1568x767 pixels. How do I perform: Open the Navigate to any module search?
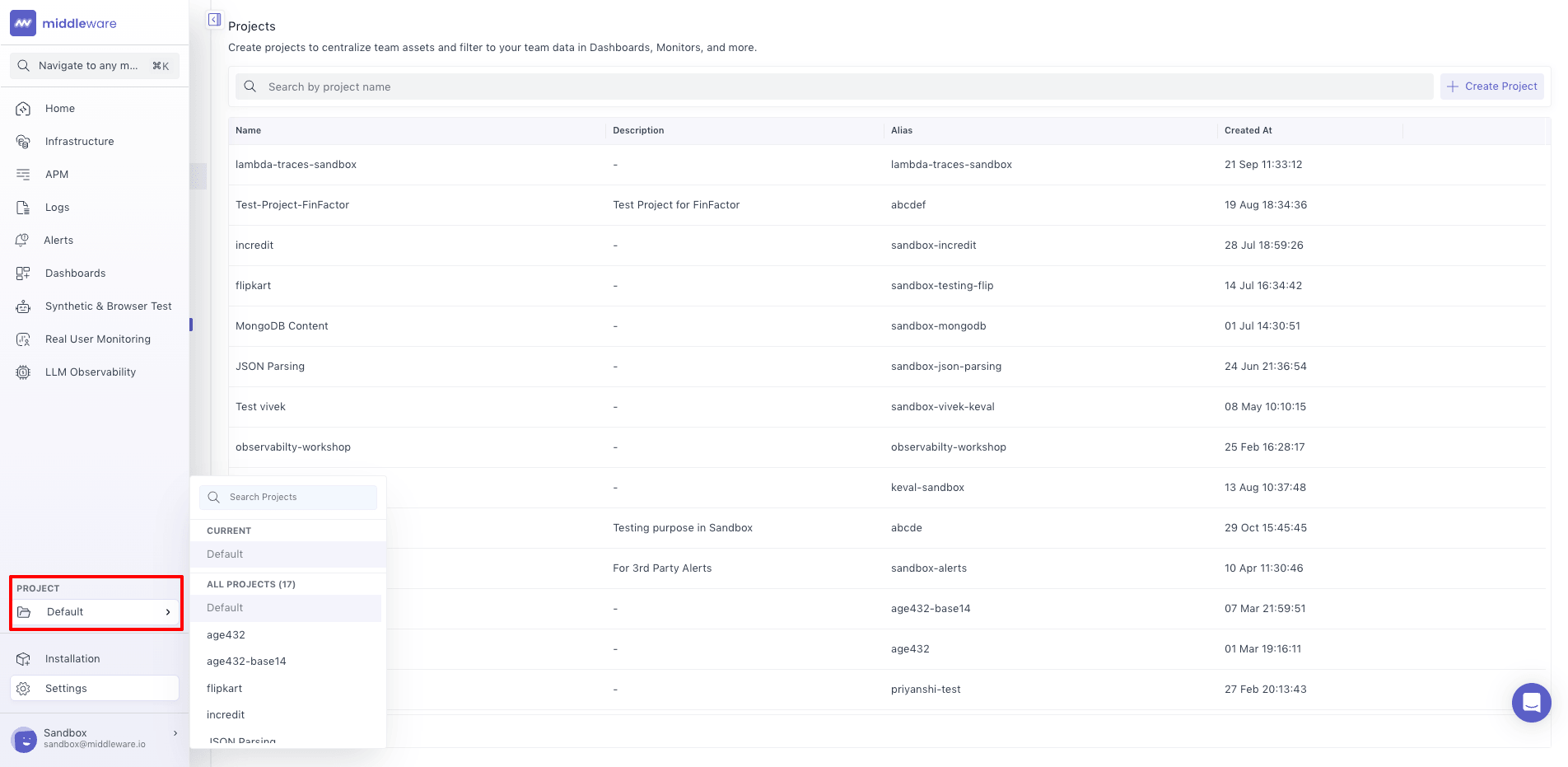click(x=94, y=66)
